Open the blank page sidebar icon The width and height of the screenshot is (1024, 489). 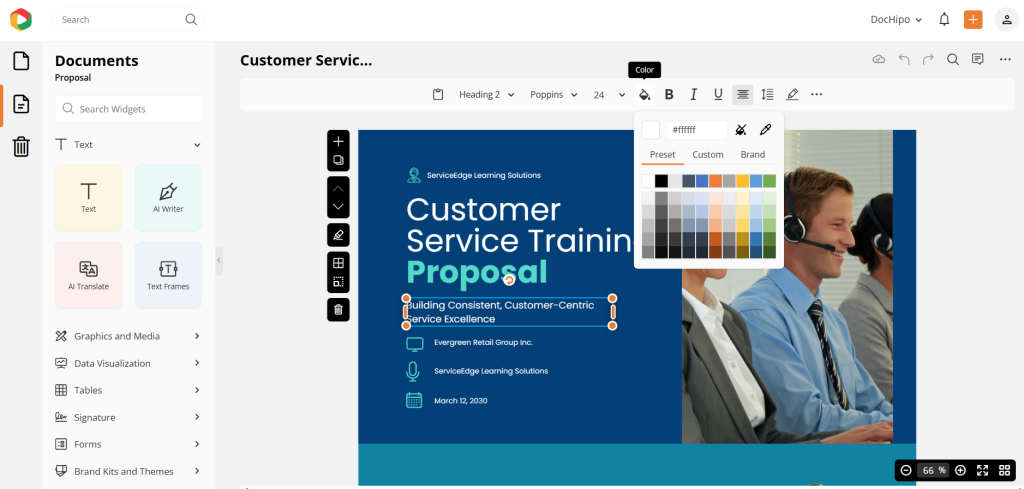coord(22,61)
